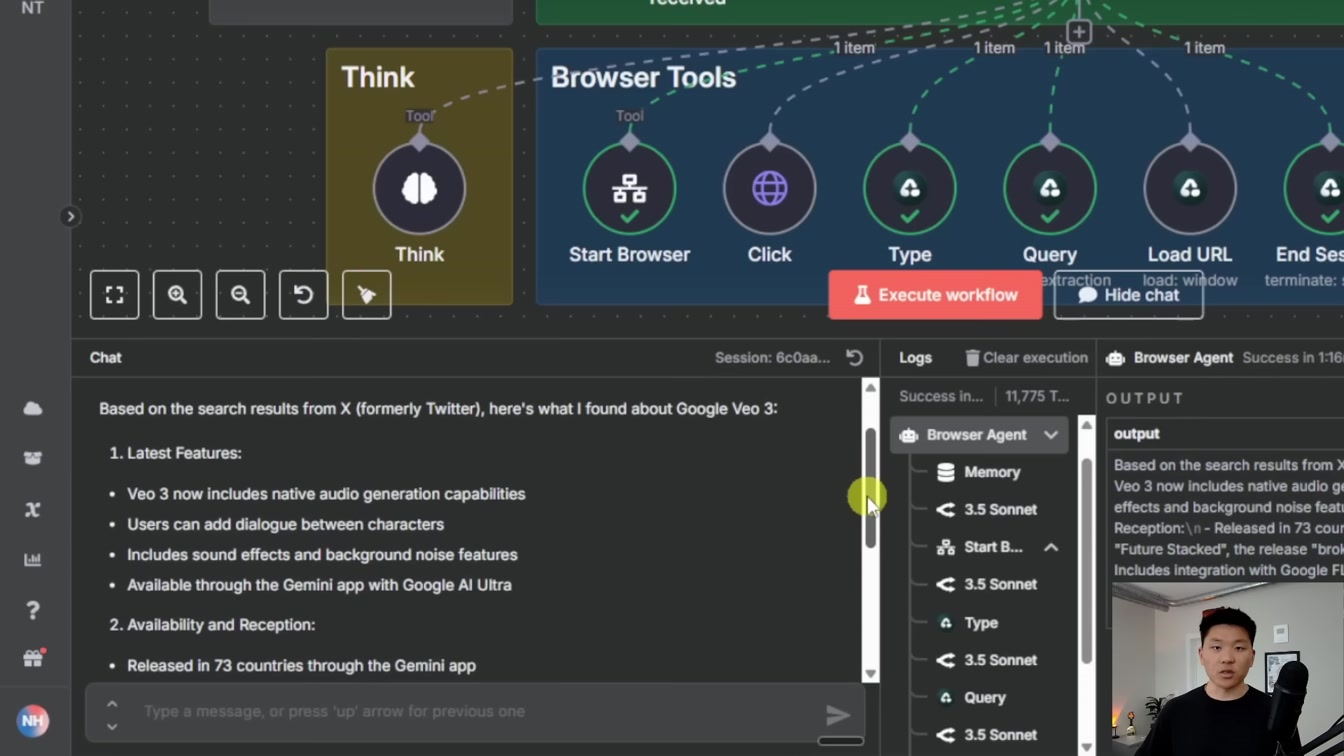Open the gift icon in sidebar
Viewport: 1344px width, 756px height.
(x=33, y=658)
